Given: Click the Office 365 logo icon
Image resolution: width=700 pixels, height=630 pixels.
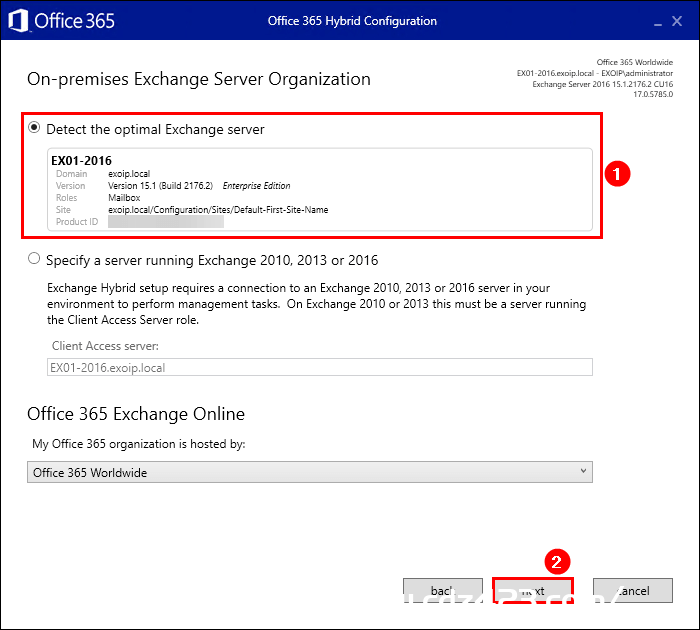Looking at the screenshot, I should [x=18, y=21].
